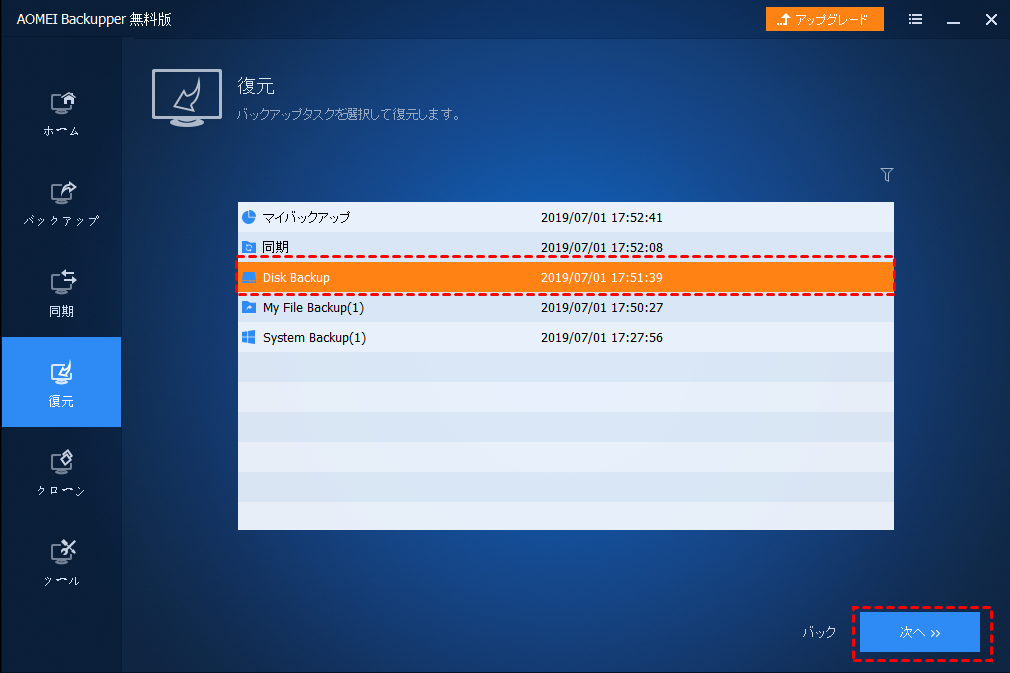Screen dimensions: 1010x673
Task: Click the timestamp 2019/07/01 17:50:27
Action: pos(602,308)
